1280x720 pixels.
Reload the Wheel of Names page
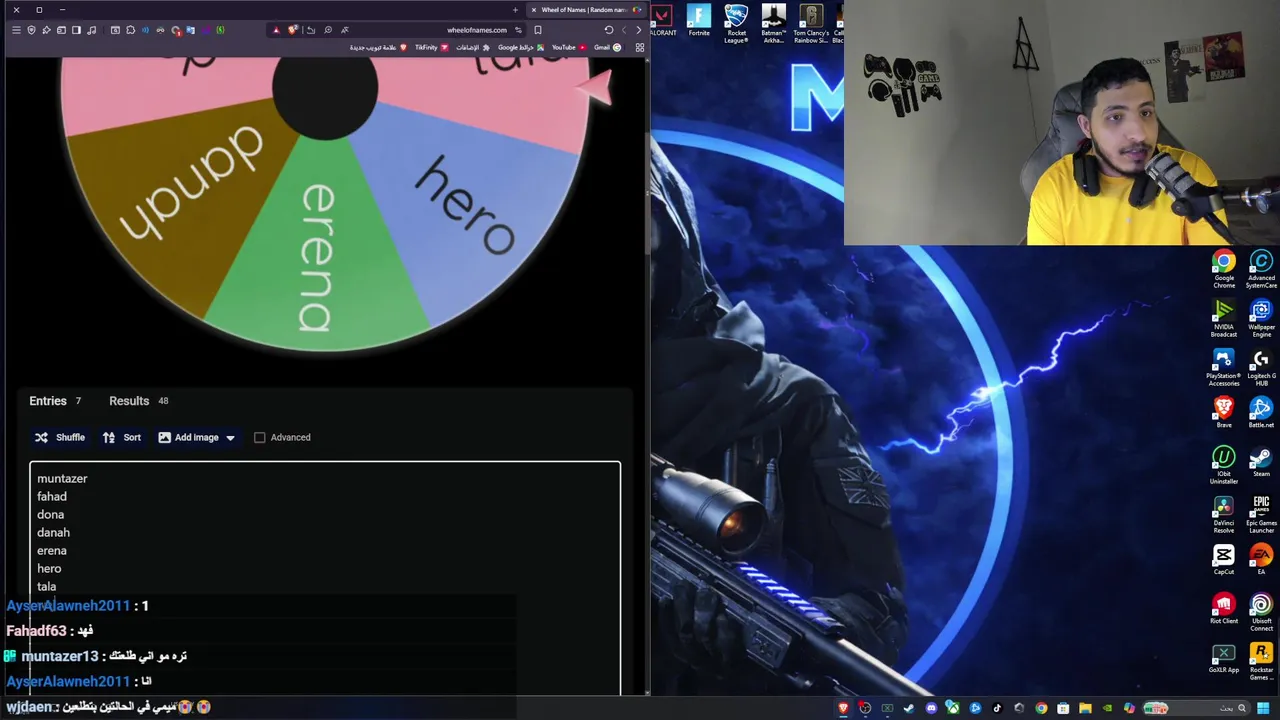608,30
